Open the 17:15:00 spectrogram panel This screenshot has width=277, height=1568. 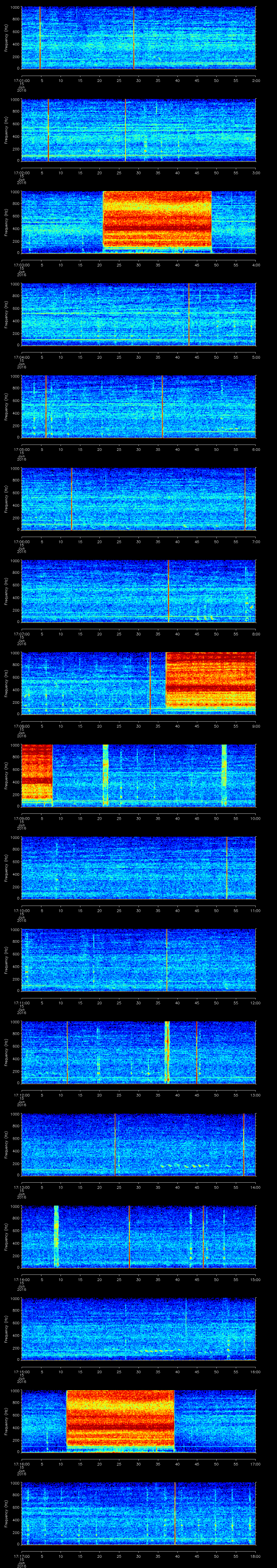tap(138, 1328)
